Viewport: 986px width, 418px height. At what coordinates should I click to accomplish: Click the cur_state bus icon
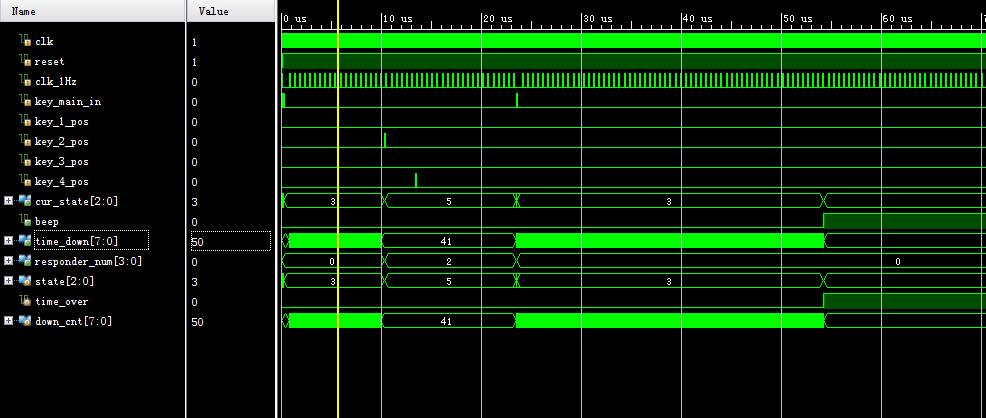pyautogui.click(x=24, y=201)
